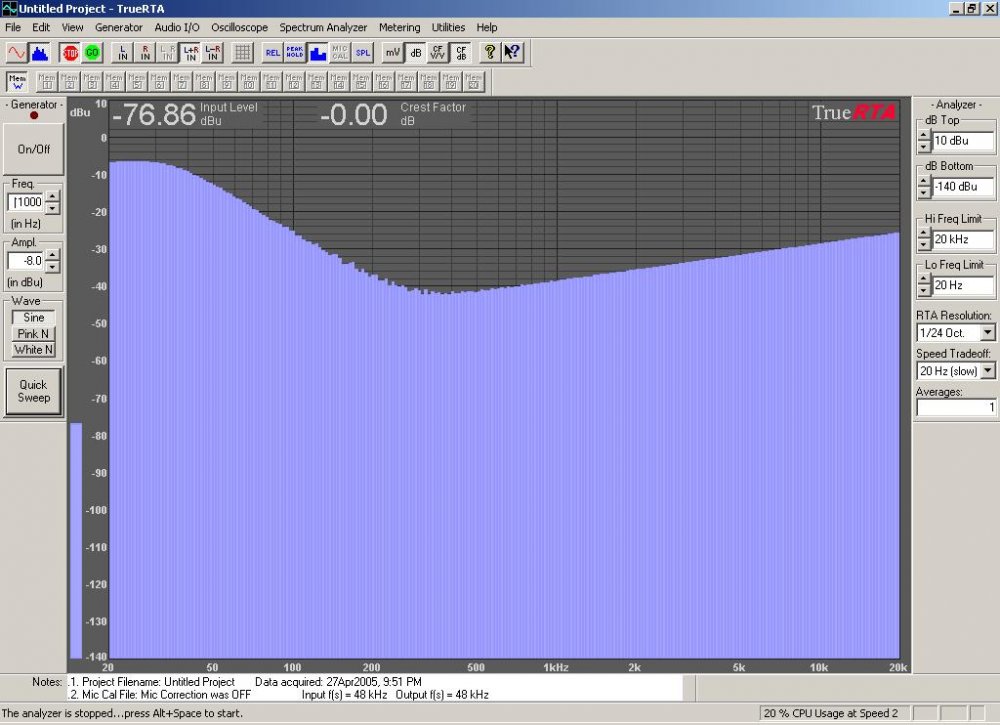The width and height of the screenshot is (1000, 725).
Task: Click the Mem 5 memory button
Action: tap(137, 82)
